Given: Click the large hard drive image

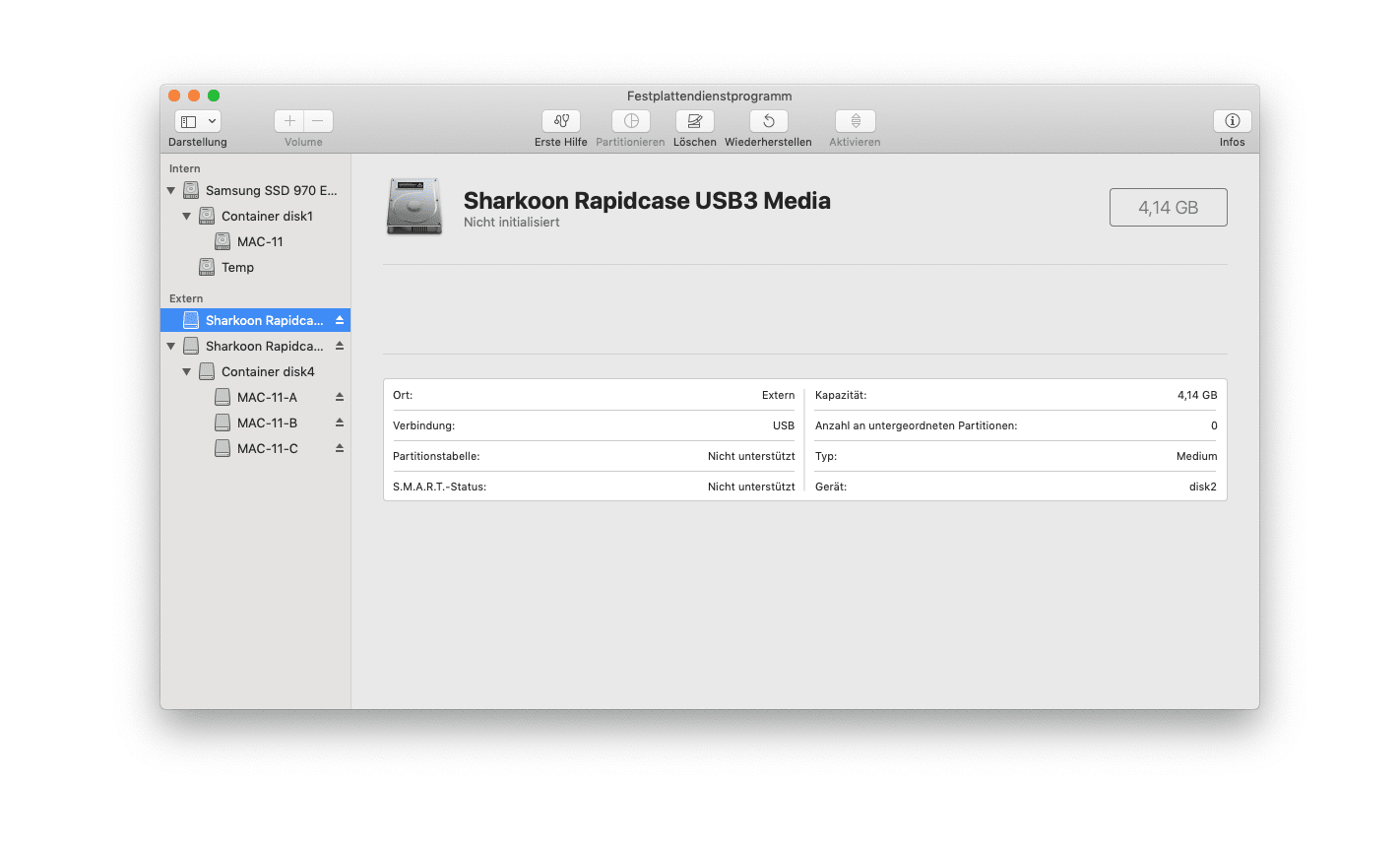Looking at the screenshot, I should point(414,207).
